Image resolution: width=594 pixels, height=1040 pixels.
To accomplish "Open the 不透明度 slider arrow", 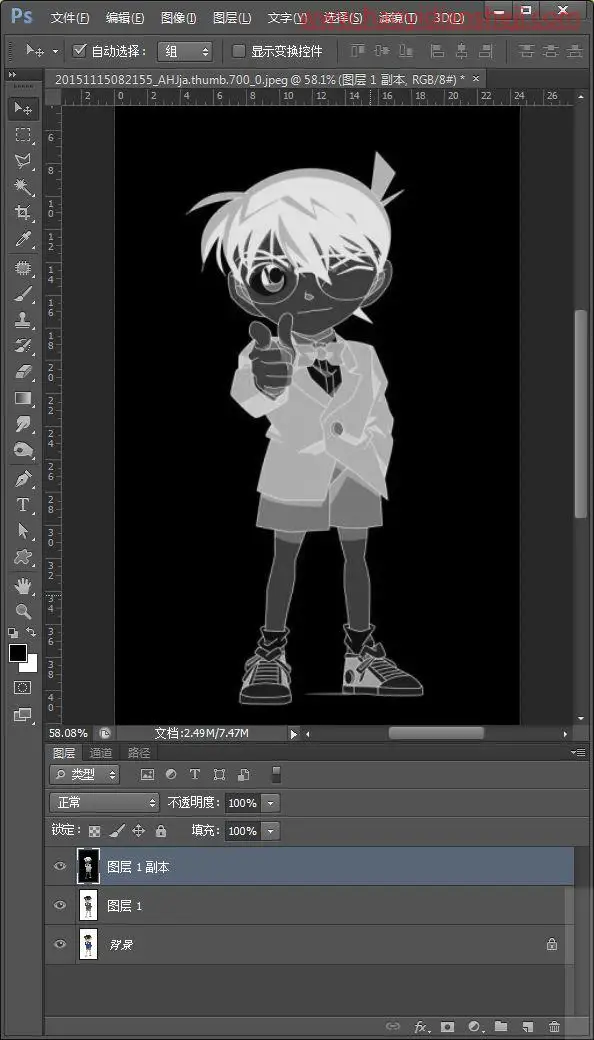I will point(270,803).
